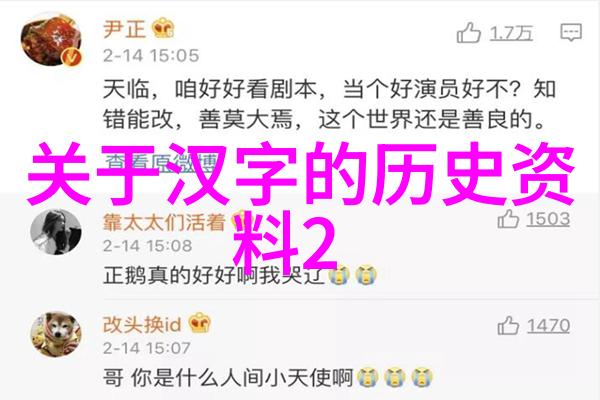
Task: Click the 查看原微博 link
Action: click(x=161, y=163)
